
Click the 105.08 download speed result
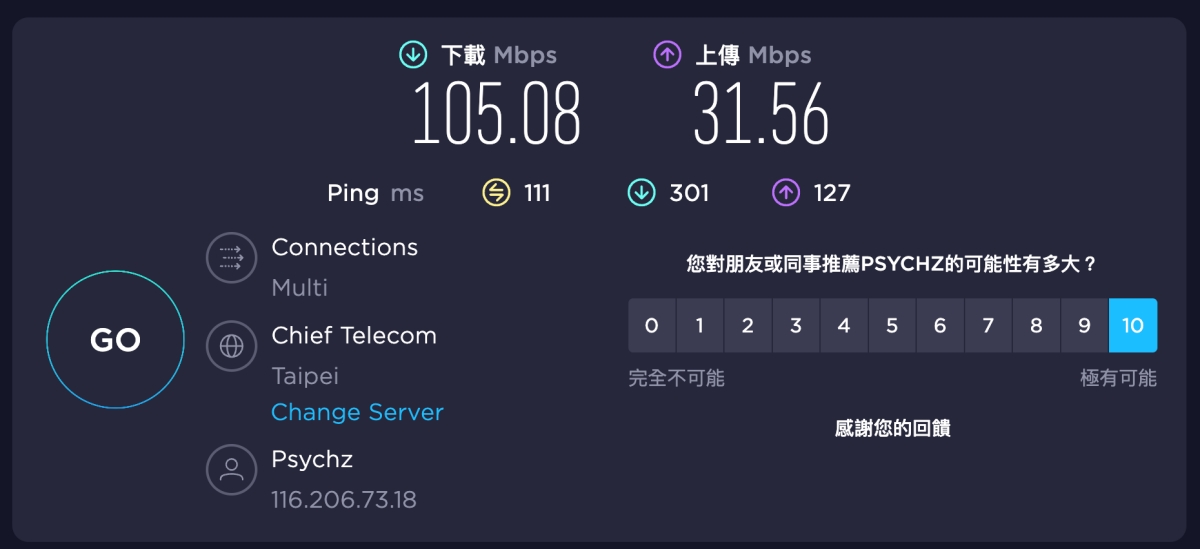496,113
